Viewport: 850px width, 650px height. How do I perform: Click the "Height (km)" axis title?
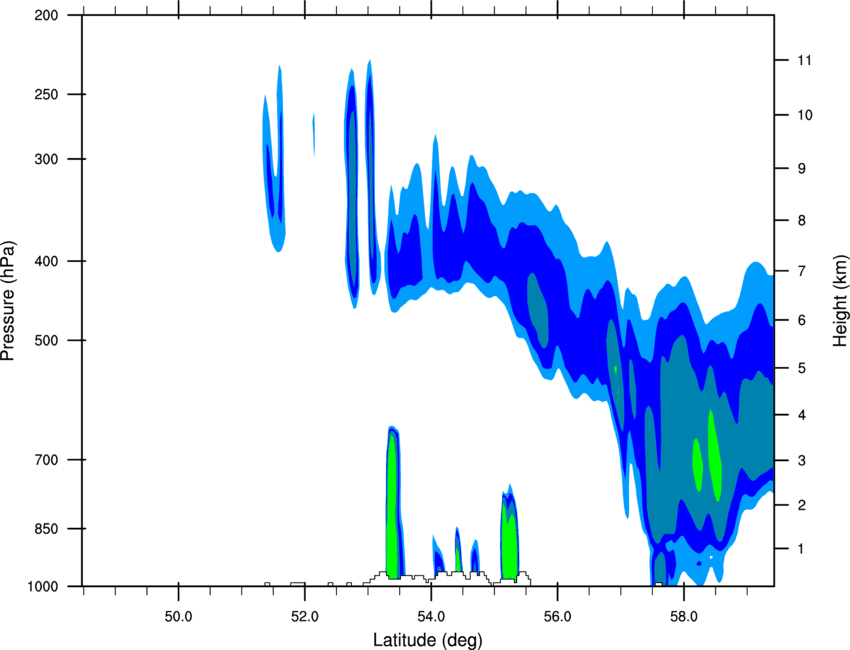point(840,300)
